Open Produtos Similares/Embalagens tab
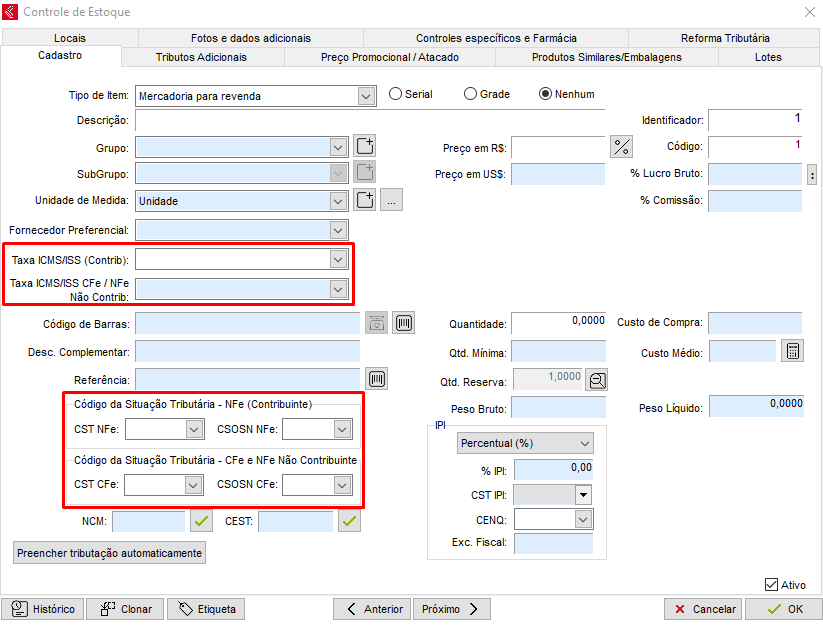 [x=606, y=57]
